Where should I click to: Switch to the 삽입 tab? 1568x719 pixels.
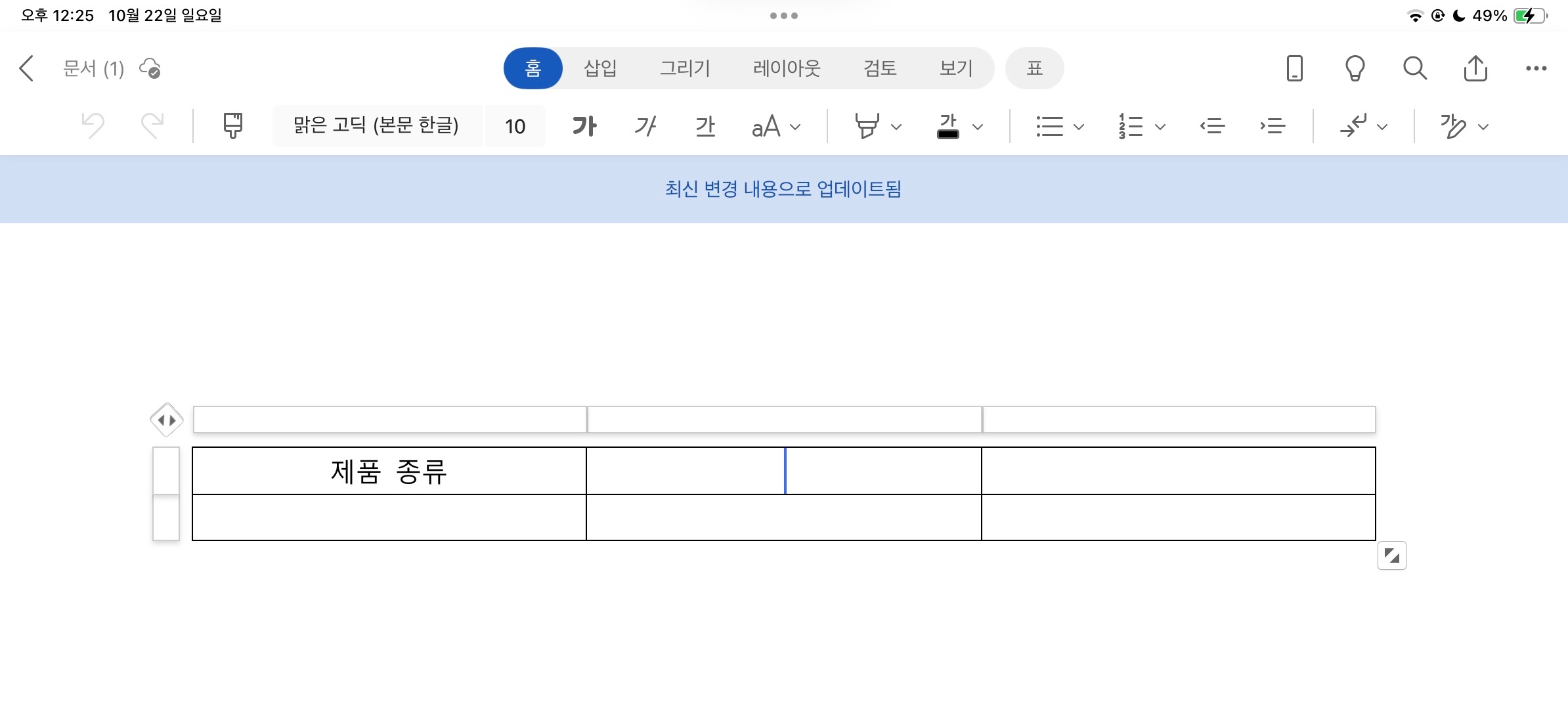coord(600,68)
